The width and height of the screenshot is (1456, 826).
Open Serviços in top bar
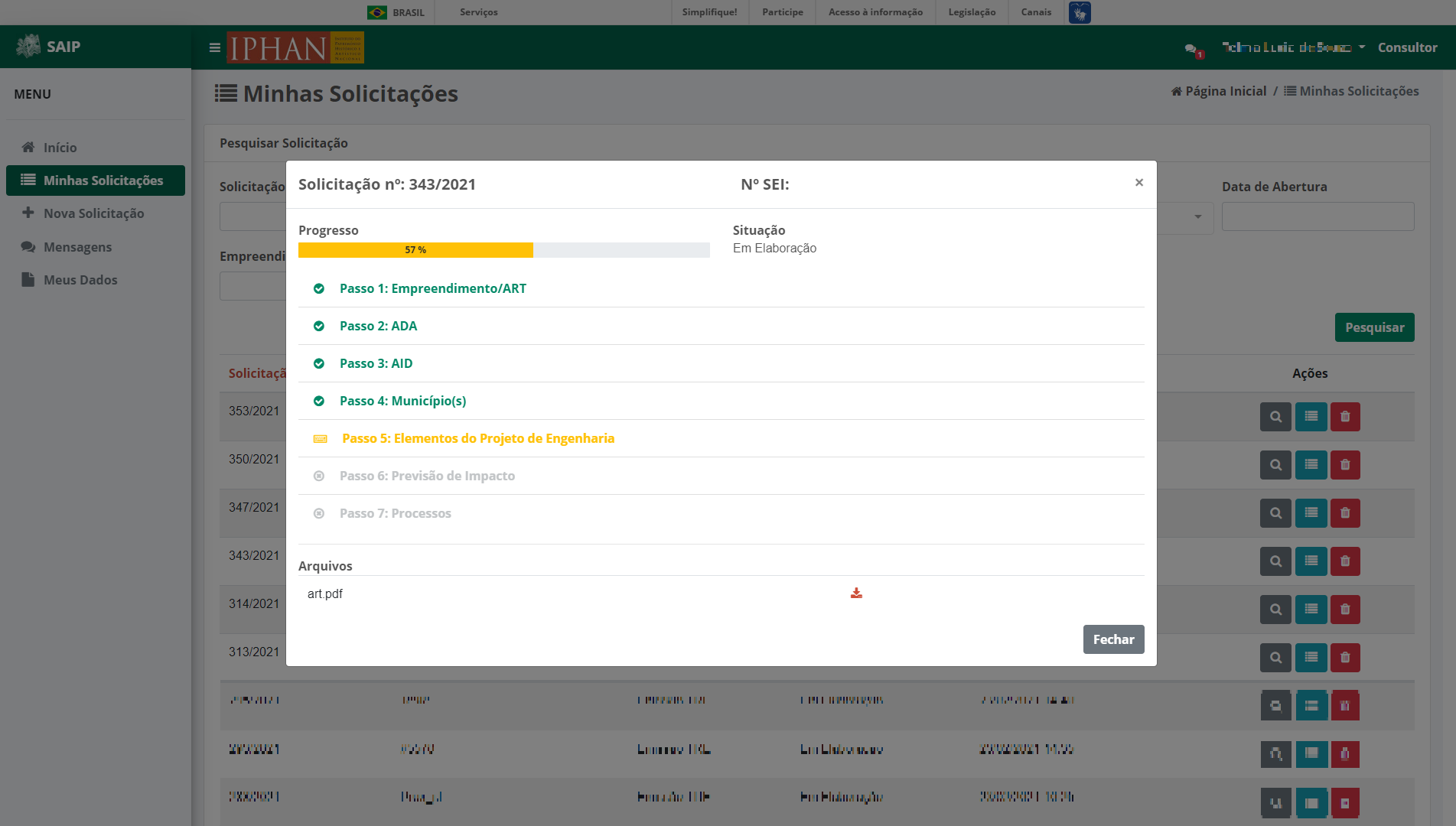click(479, 12)
